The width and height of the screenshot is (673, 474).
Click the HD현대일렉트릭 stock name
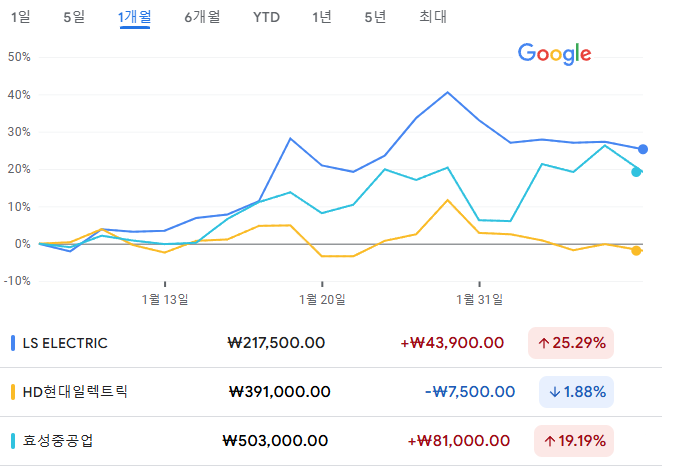pos(75,392)
